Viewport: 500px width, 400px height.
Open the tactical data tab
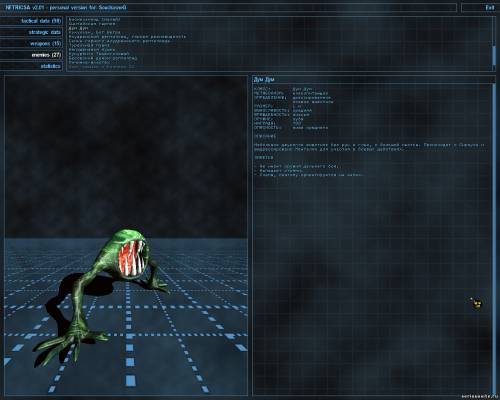[x=31, y=21]
